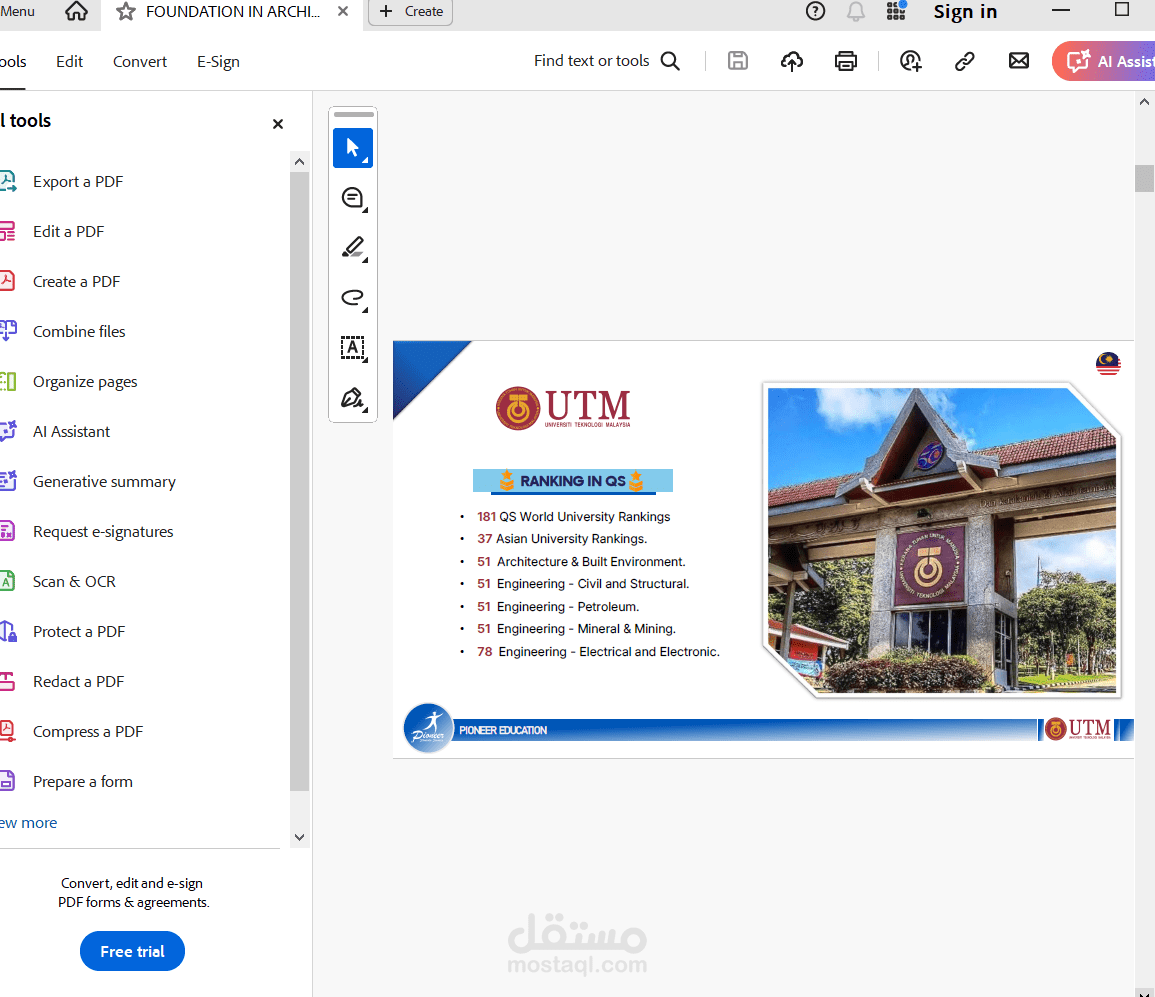Open Organize pages tool
The image size is (1155, 997).
point(85,382)
